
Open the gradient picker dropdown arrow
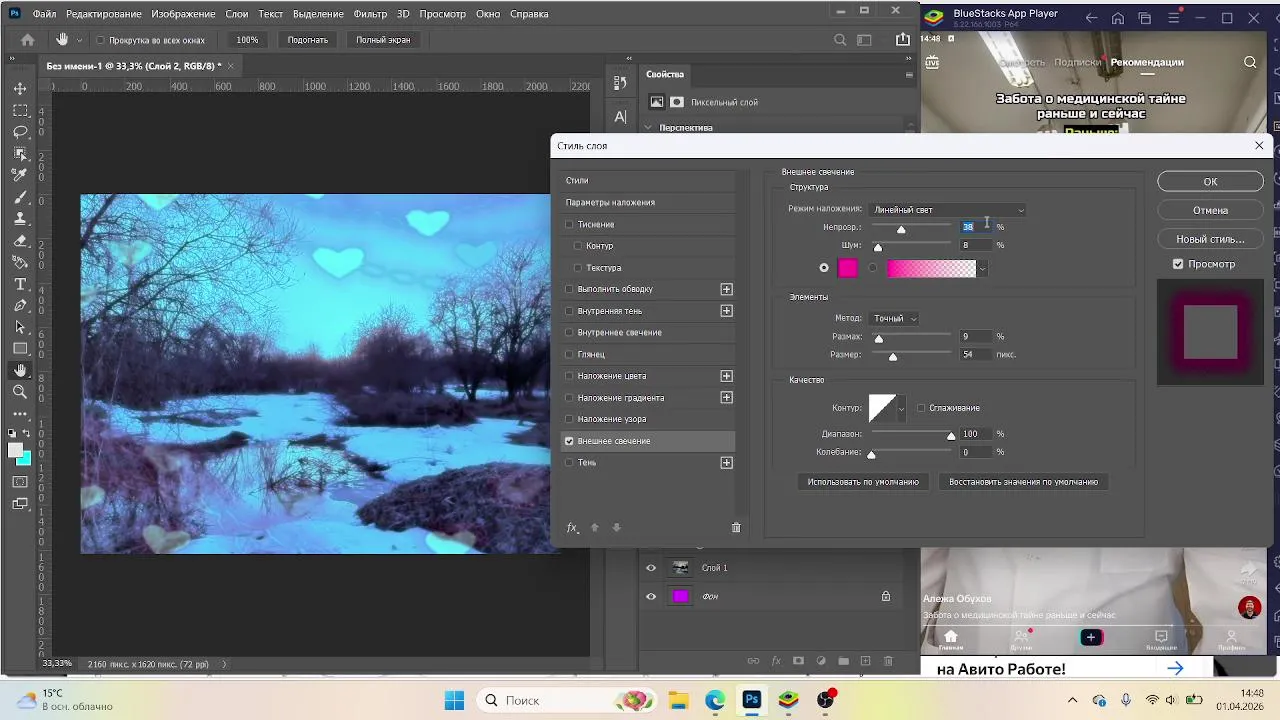tap(983, 268)
